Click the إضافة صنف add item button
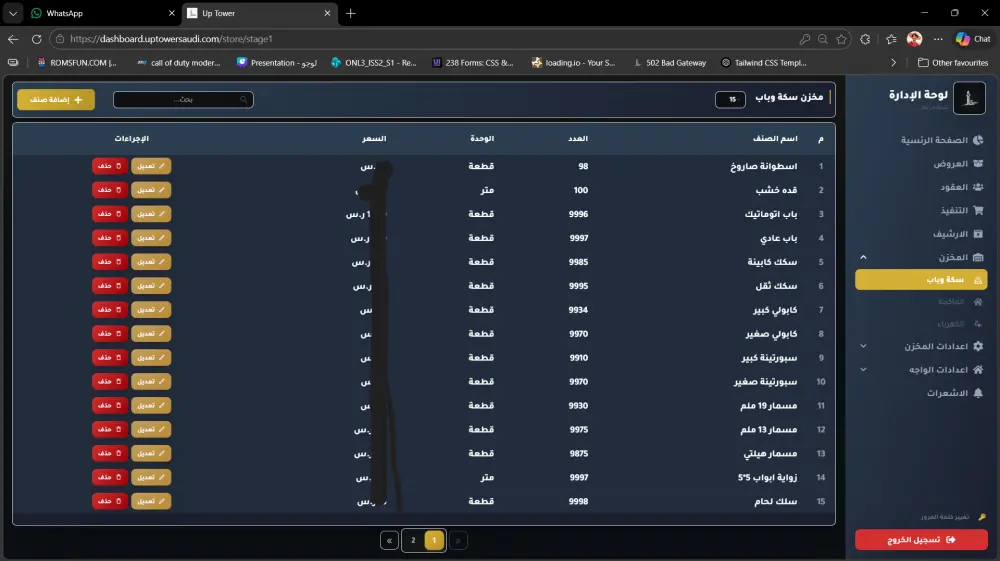Image resolution: width=1000 pixels, height=561 pixels. point(56,99)
